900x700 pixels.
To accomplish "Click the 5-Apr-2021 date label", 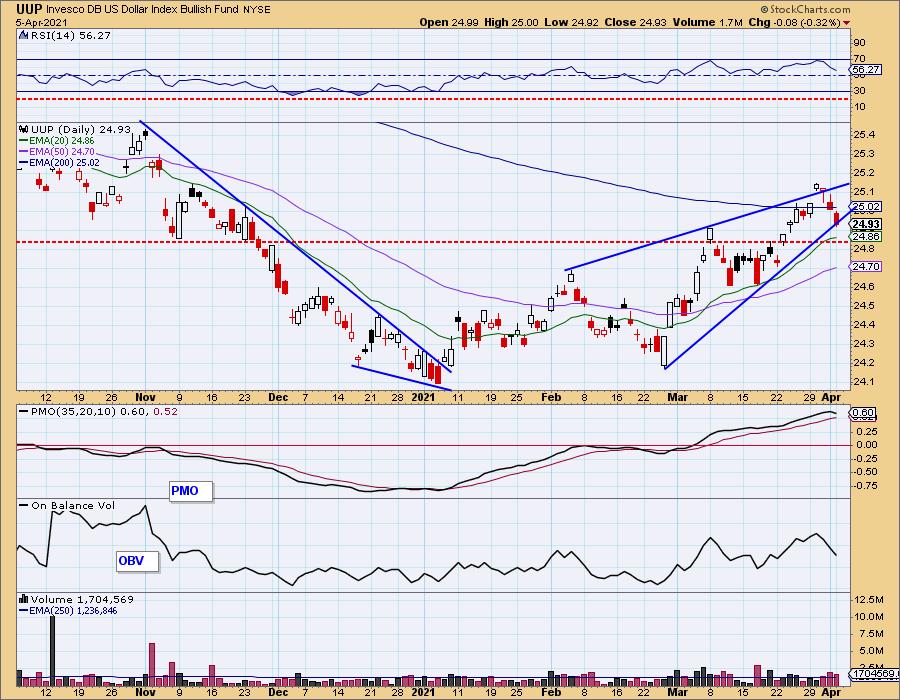I will [41, 22].
